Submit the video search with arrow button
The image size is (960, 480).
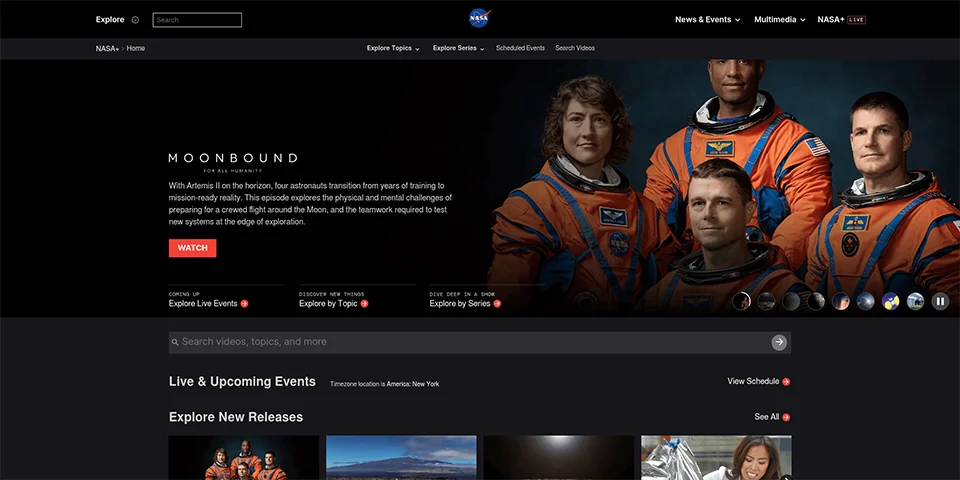tap(779, 342)
